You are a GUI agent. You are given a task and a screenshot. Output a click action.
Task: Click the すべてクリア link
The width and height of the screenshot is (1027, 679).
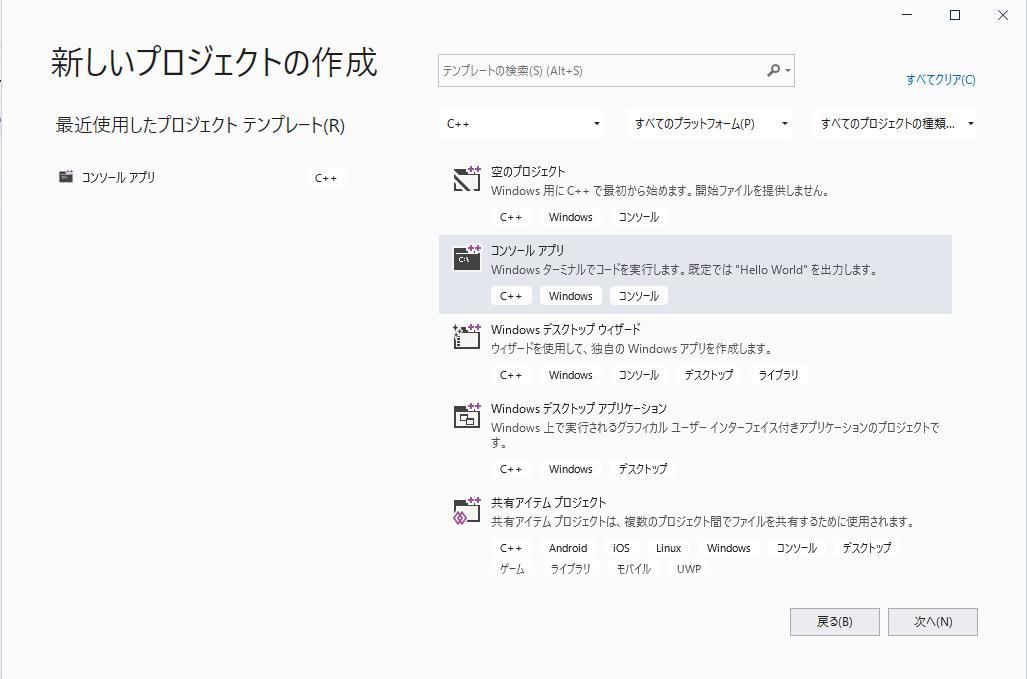(x=939, y=80)
